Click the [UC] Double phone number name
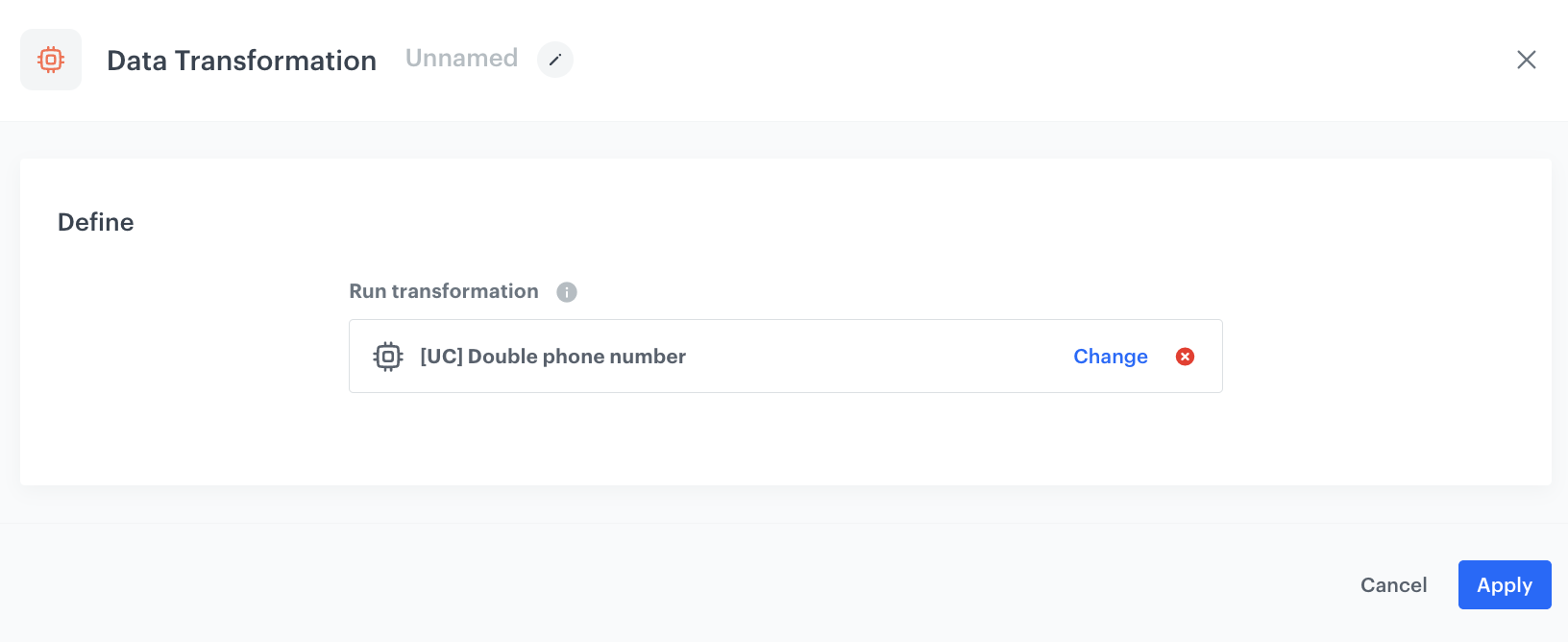Screen dimensions: 1568x642 [x=552, y=357]
